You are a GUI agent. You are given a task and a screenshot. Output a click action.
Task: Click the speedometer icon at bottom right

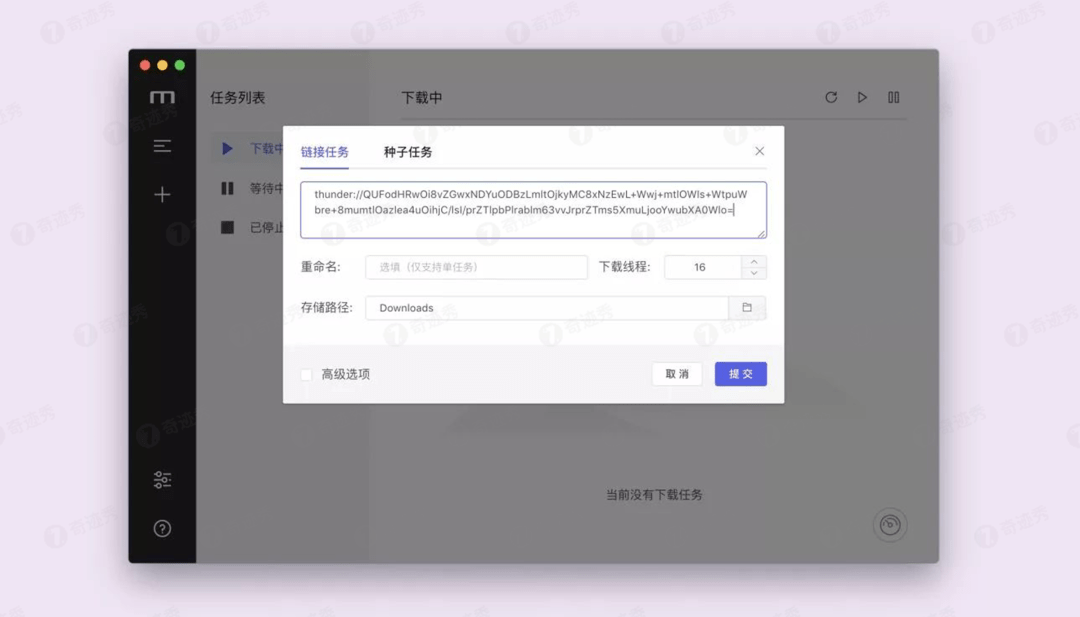click(890, 525)
